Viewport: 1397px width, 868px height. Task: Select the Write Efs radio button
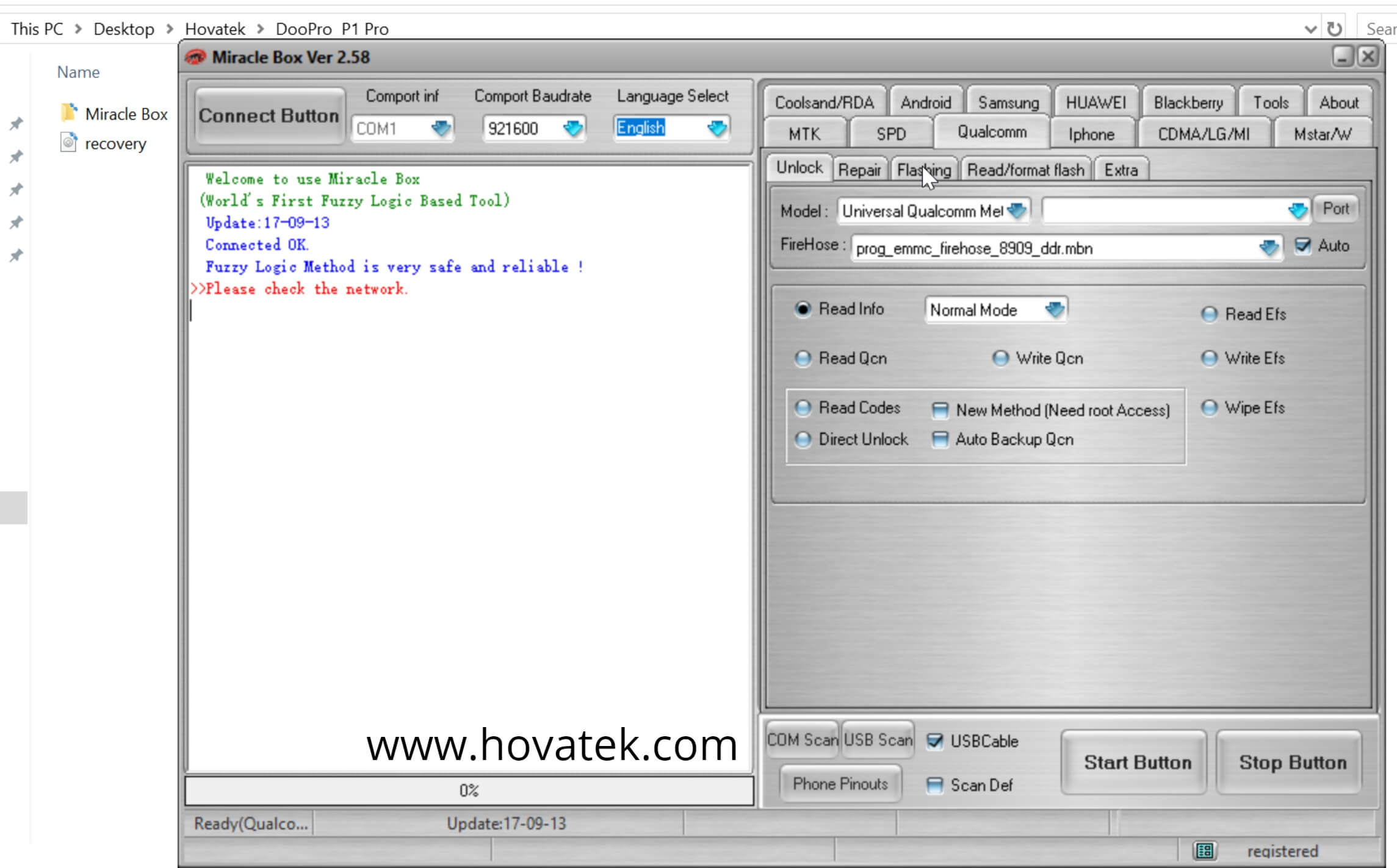tap(1209, 358)
